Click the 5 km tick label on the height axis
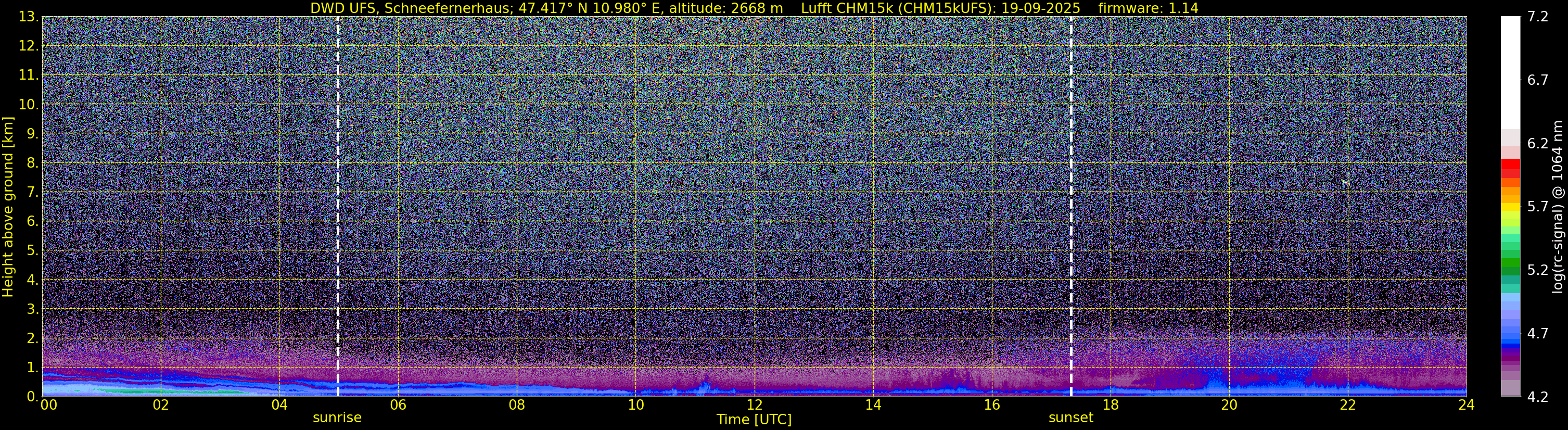Image resolution: width=1568 pixels, height=430 pixels. point(32,251)
